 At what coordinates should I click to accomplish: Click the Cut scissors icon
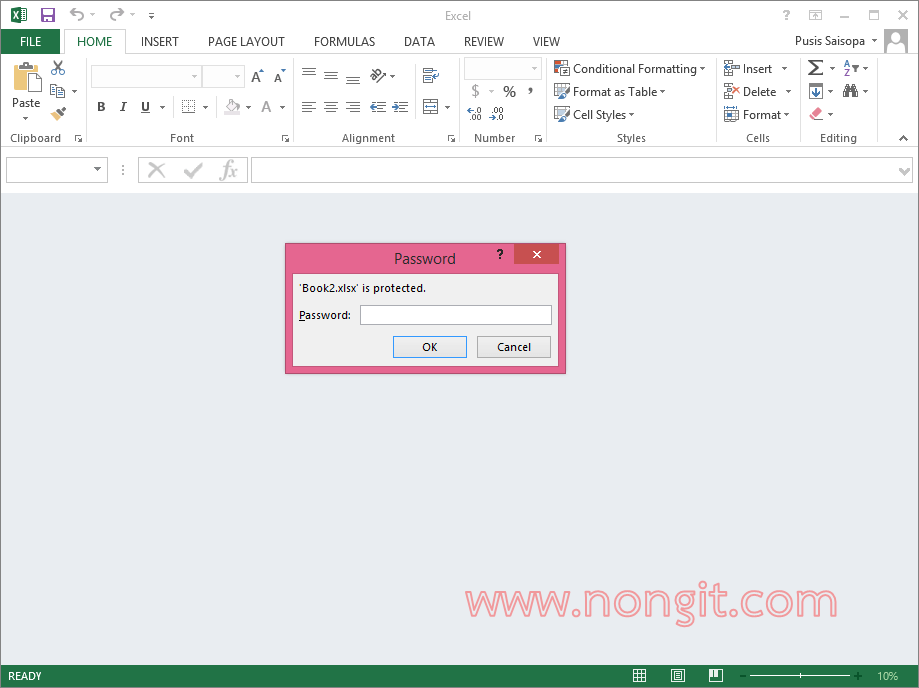coord(57,68)
